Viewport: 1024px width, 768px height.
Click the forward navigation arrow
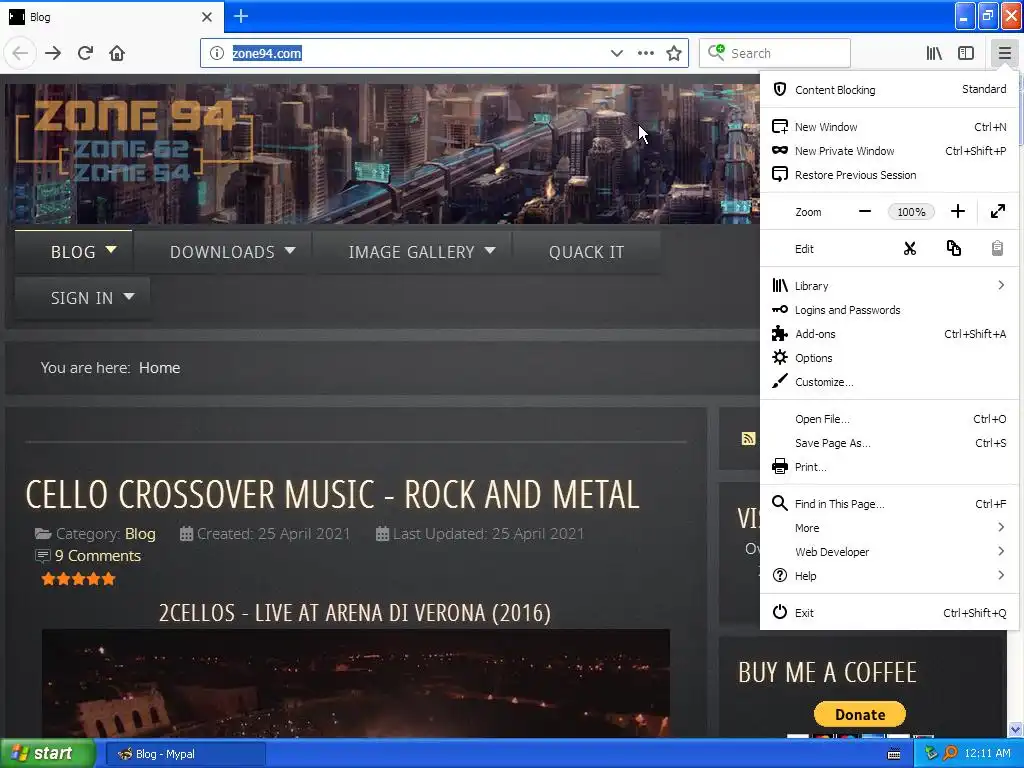[53, 53]
